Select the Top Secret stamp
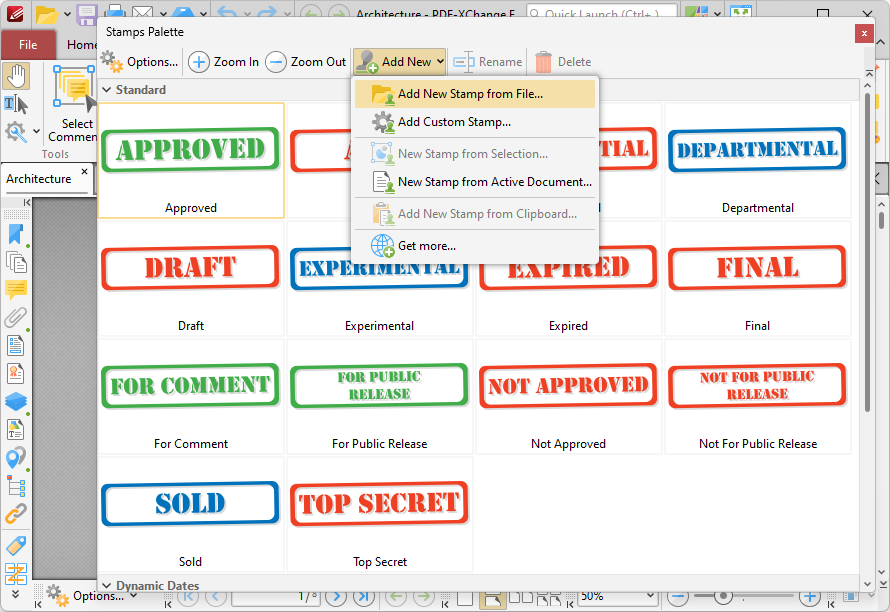 pos(379,515)
